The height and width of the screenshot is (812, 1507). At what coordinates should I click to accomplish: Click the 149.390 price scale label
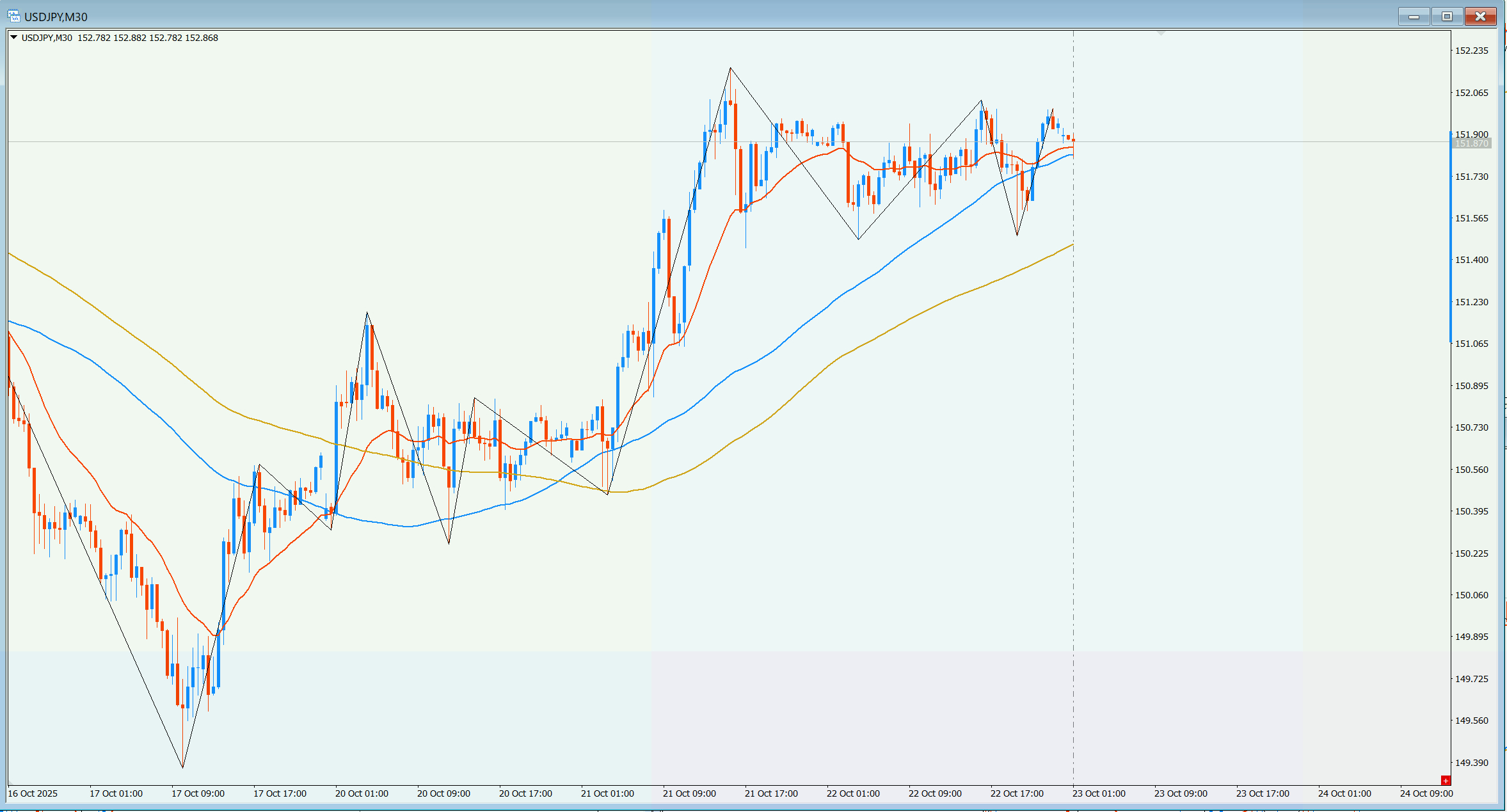(x=1472, y=763)
